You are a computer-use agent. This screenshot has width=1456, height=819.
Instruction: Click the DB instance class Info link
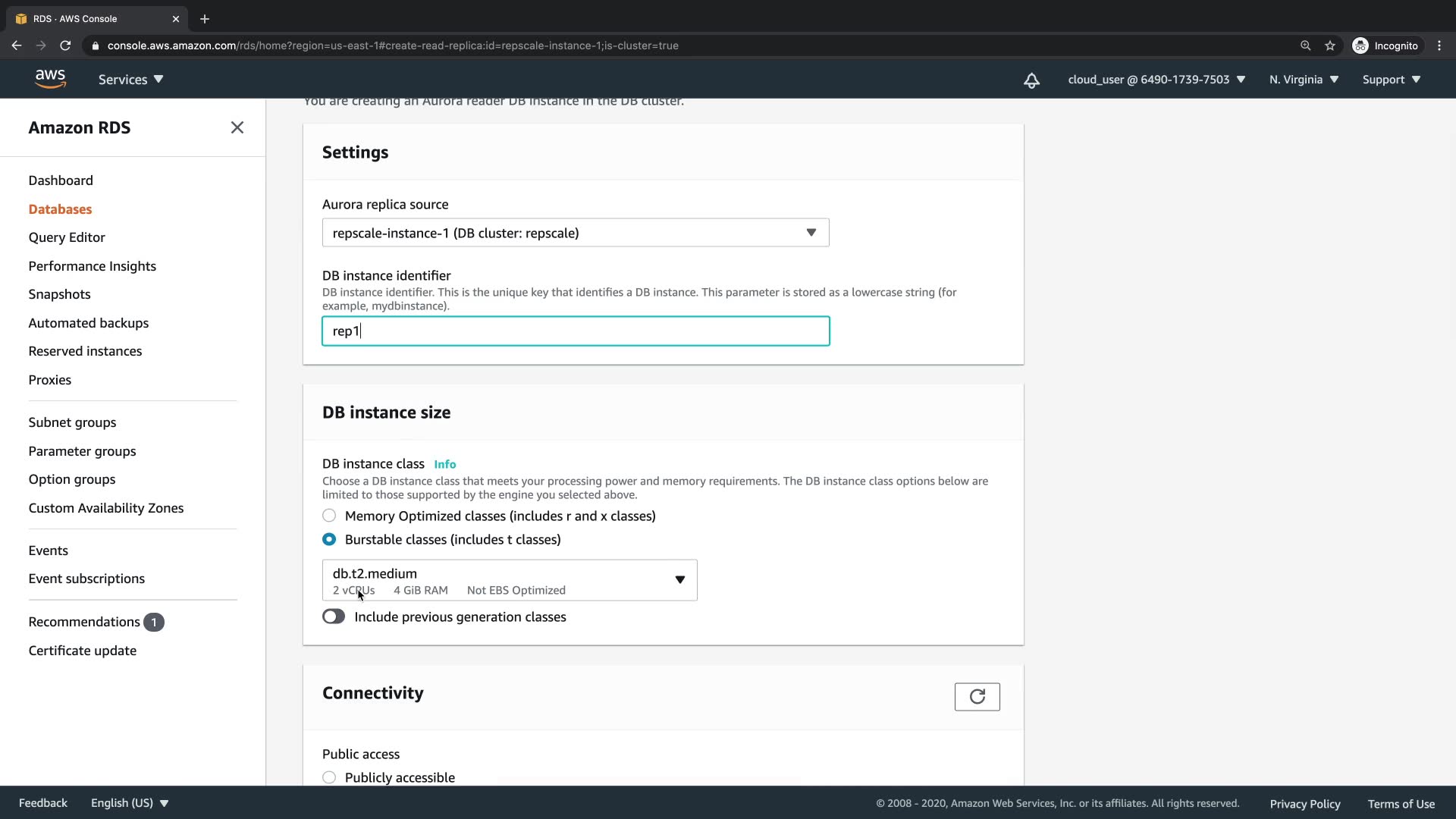click(x=444, y=464)
